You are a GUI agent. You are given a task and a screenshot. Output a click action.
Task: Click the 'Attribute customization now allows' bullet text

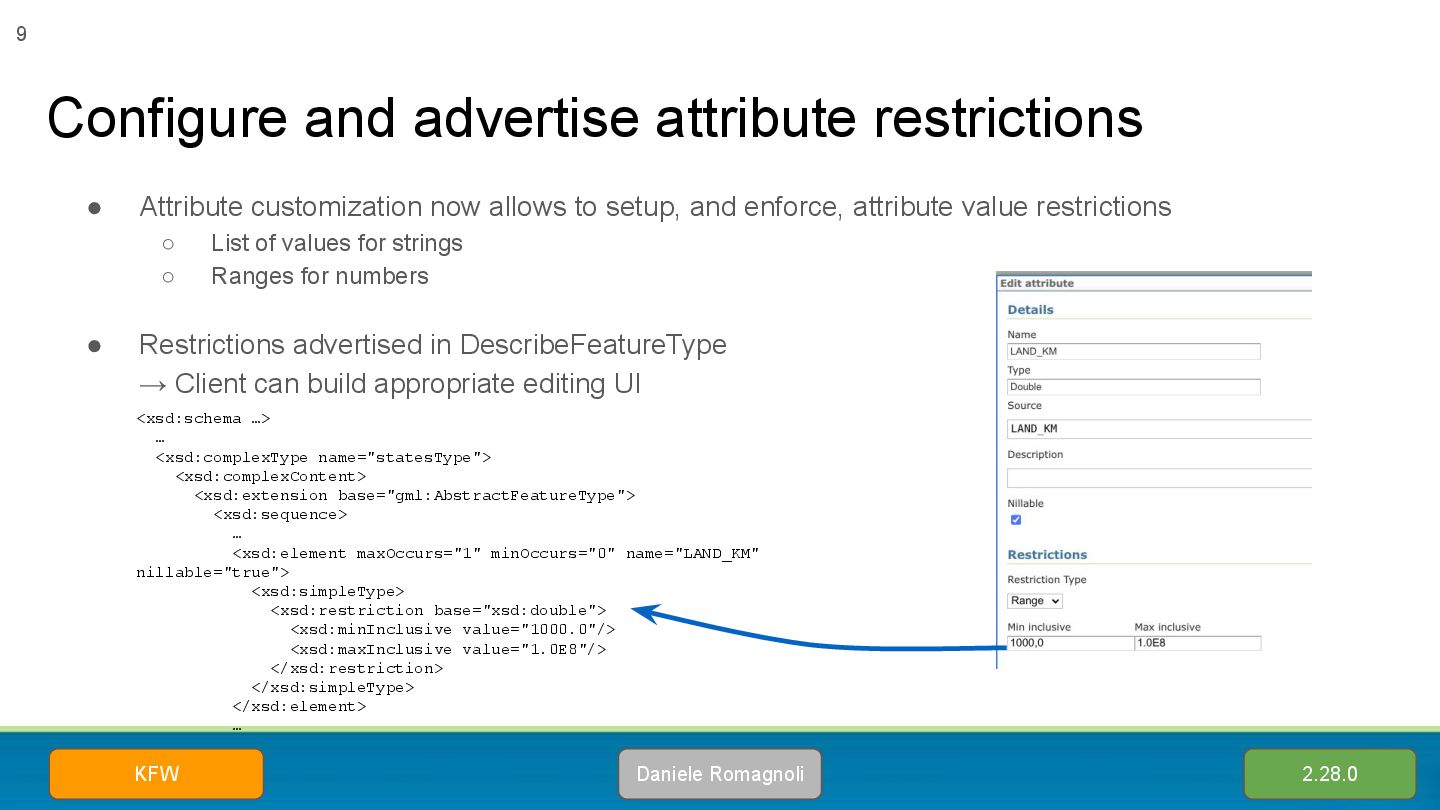pos(656,207)
